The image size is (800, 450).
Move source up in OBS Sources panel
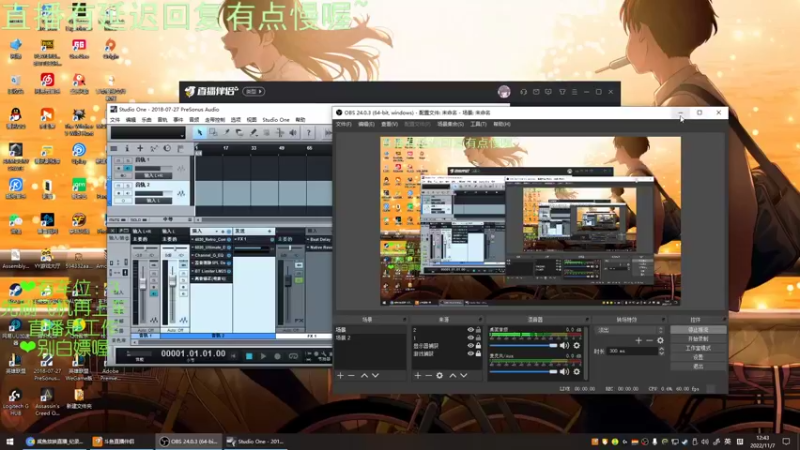[453, 376]
